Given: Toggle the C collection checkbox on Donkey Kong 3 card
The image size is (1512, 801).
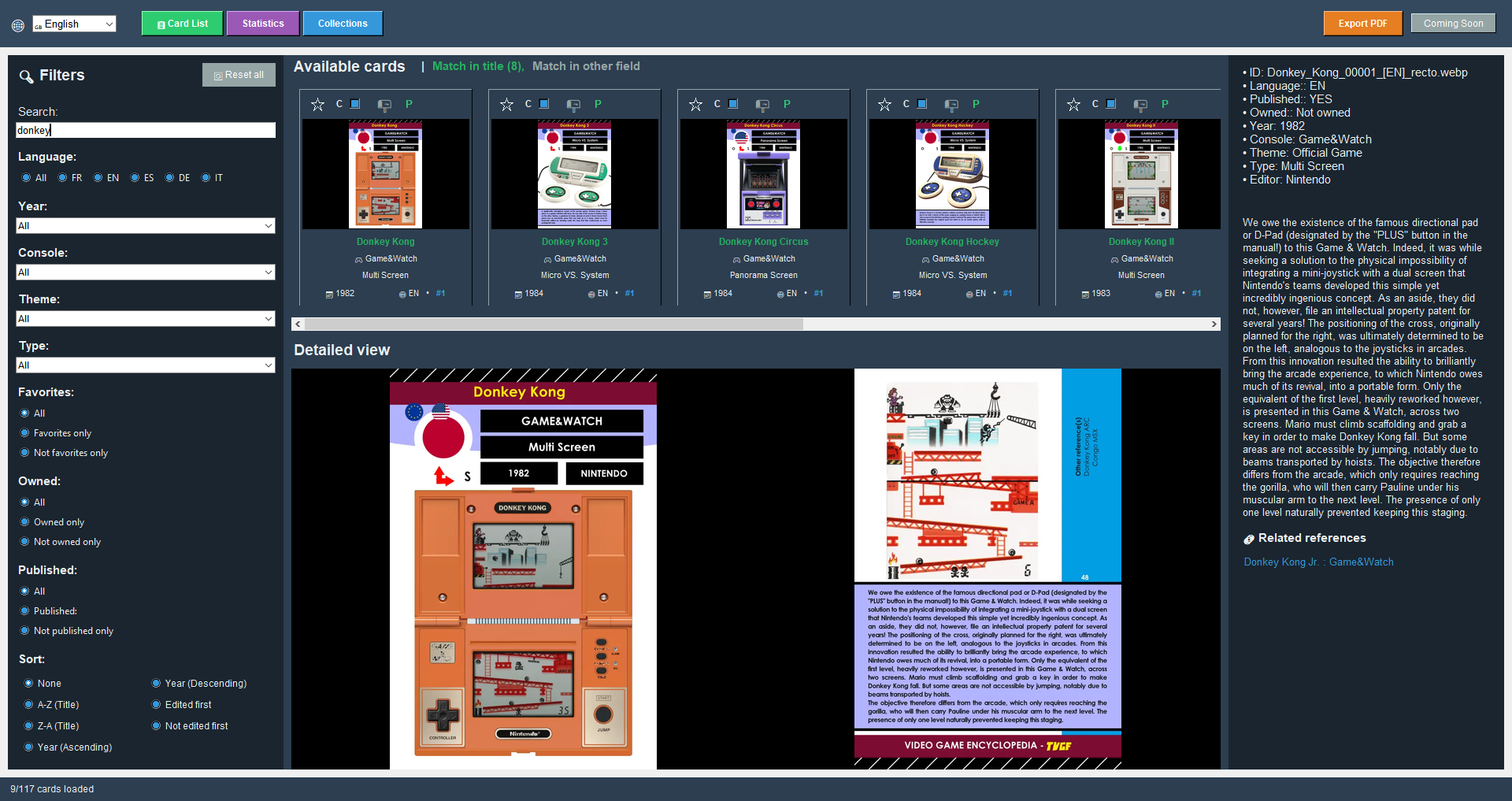Looking at the screenshot, I should tap(544, 104).
